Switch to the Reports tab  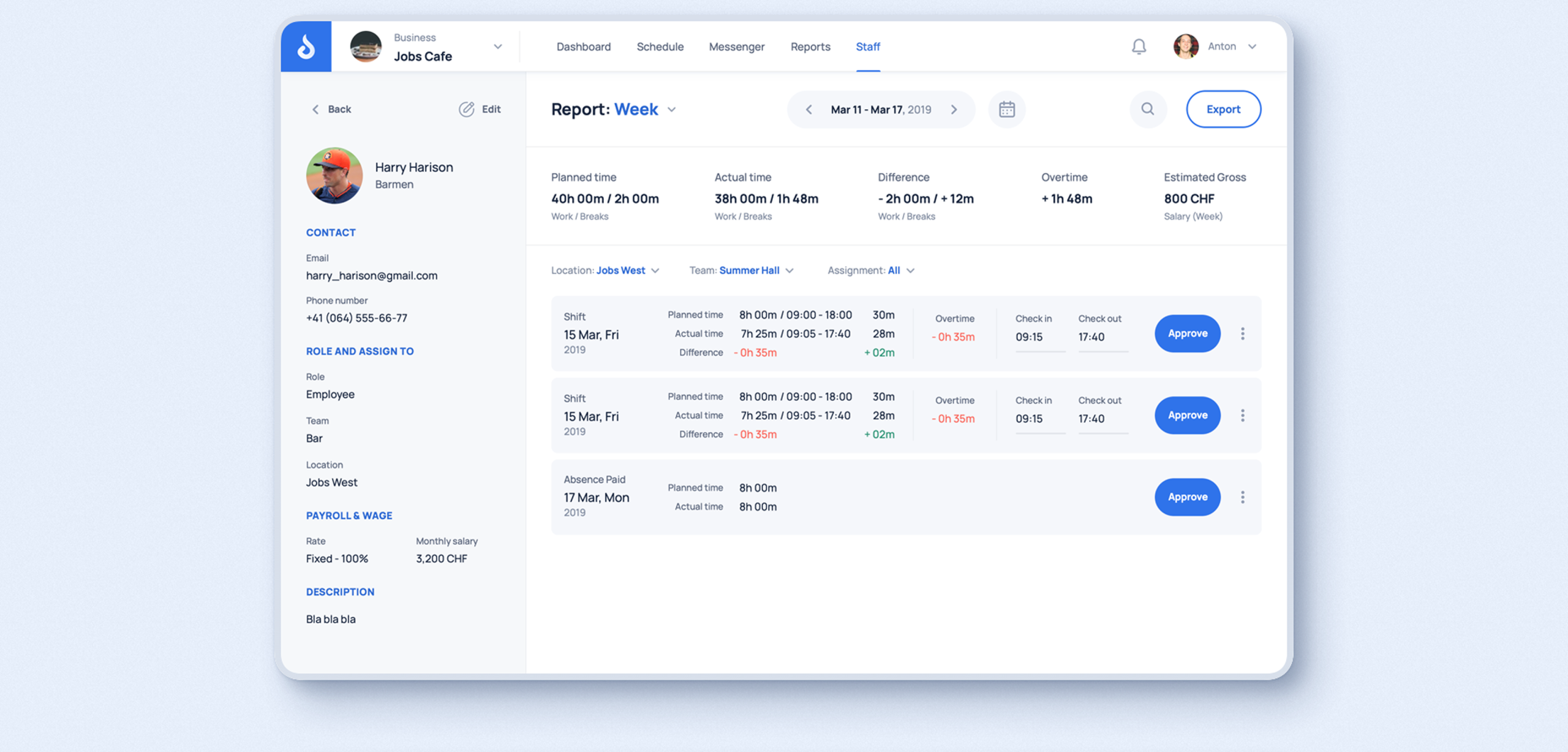[x=810, y=47]
